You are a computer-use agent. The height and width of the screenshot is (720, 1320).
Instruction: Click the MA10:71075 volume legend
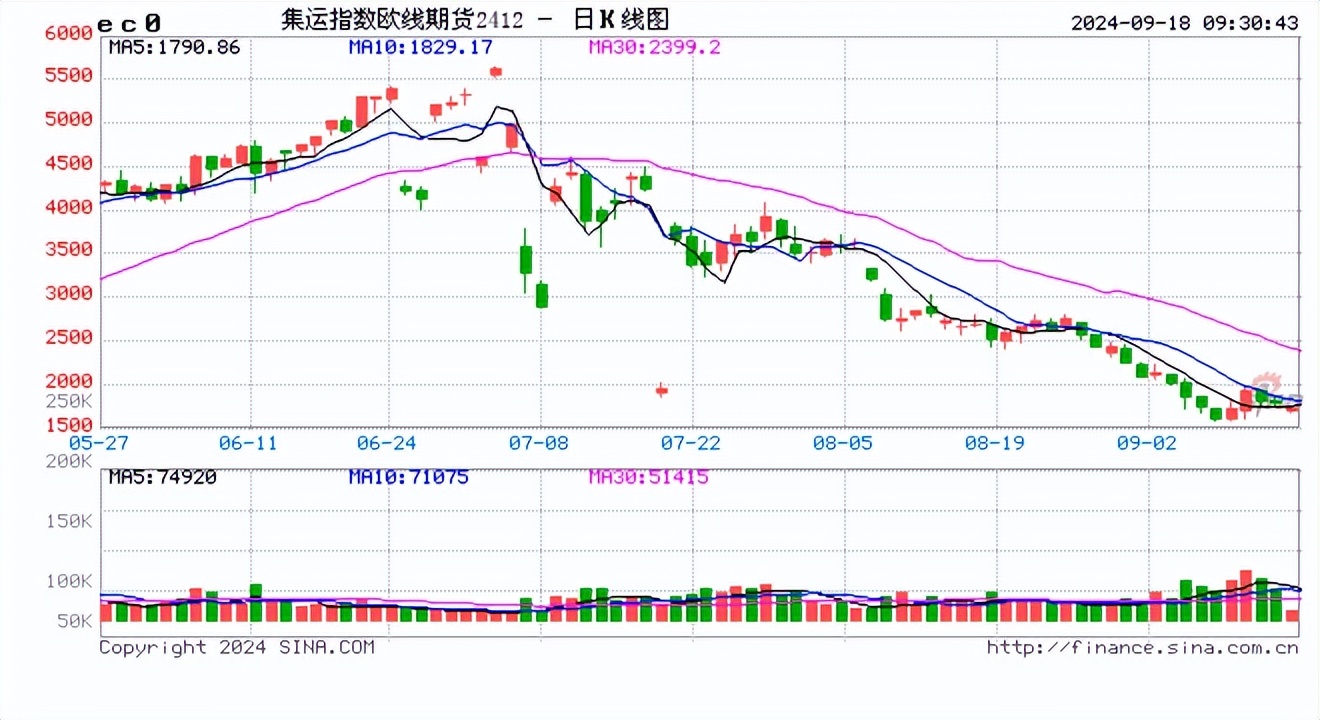point(409,477)
